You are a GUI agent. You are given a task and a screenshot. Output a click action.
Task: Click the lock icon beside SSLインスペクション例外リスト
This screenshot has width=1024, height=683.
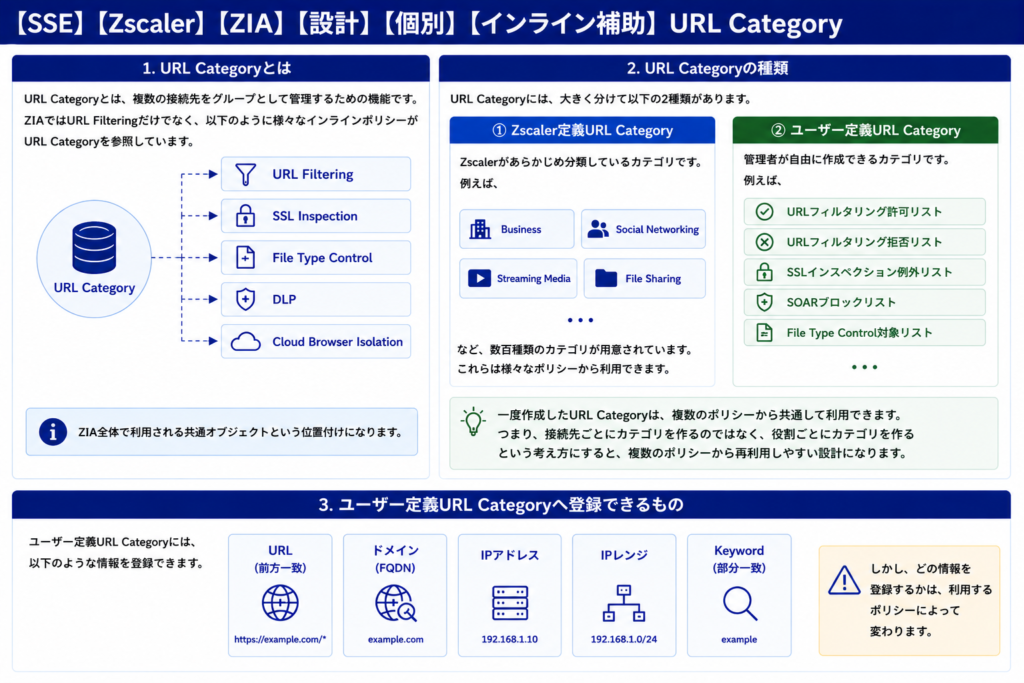coord(764,272)
